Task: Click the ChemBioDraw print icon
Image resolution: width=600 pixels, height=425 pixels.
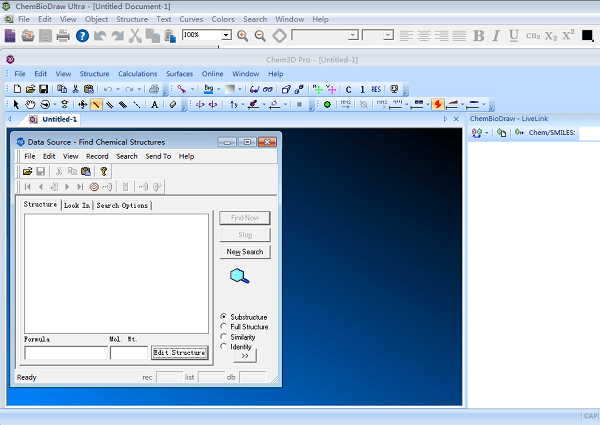Action: [63, 36]
